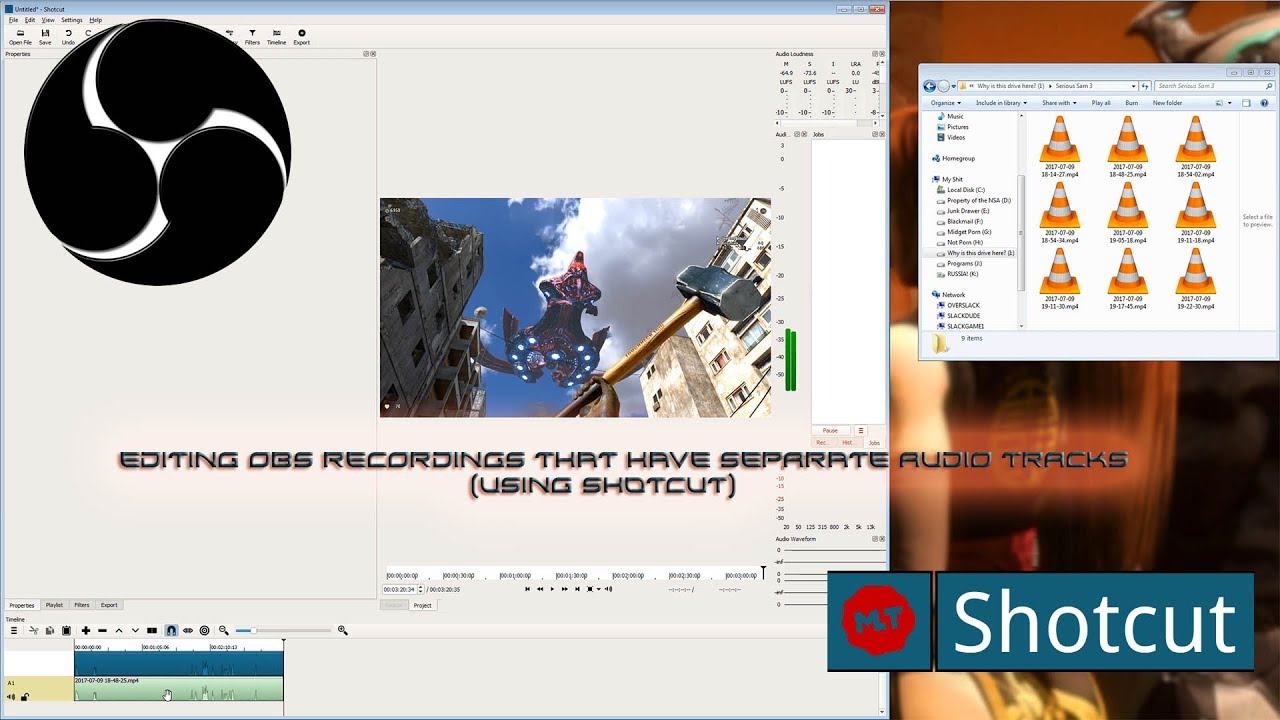Open the timeline hamburger menu
Image resolution: width=1280 pixels, height=720 pixels.
coord(14,630)
